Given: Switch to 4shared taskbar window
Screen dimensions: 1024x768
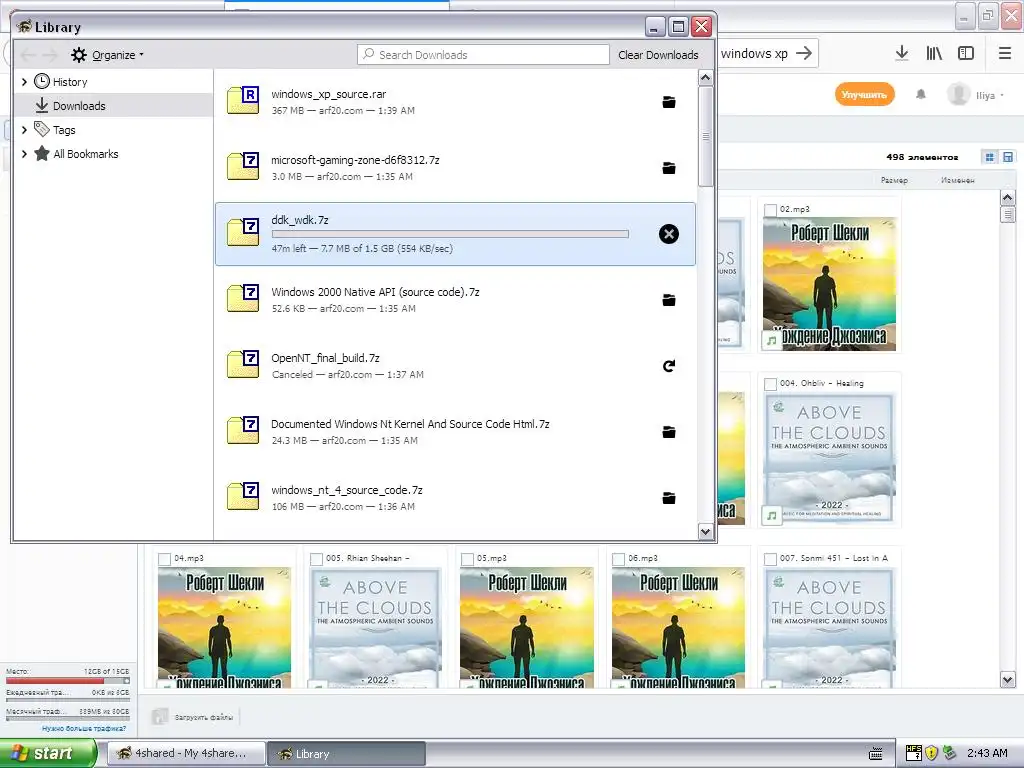Looking at the screenshot, I should coord(186,754).
